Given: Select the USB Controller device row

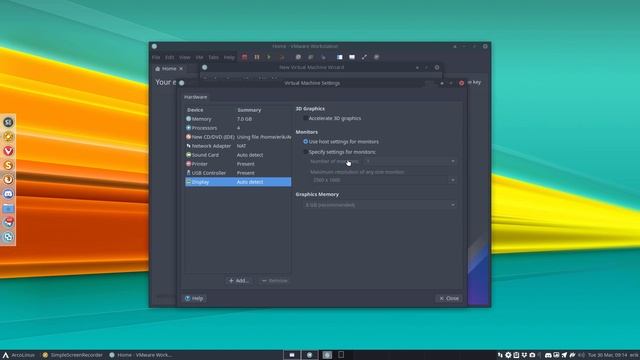Looking at the screenshot, I should click(238, 173).
